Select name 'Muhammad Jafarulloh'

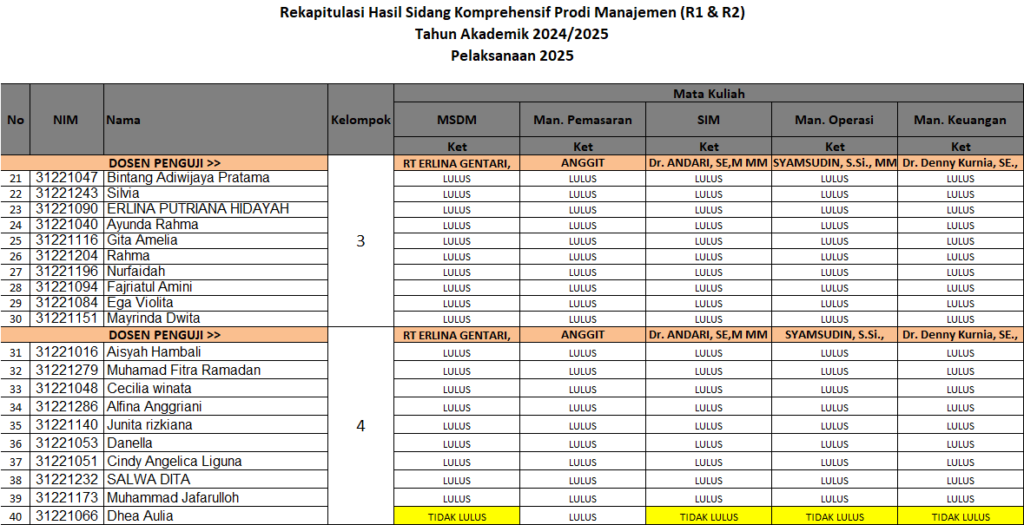[x=172, y=498]
